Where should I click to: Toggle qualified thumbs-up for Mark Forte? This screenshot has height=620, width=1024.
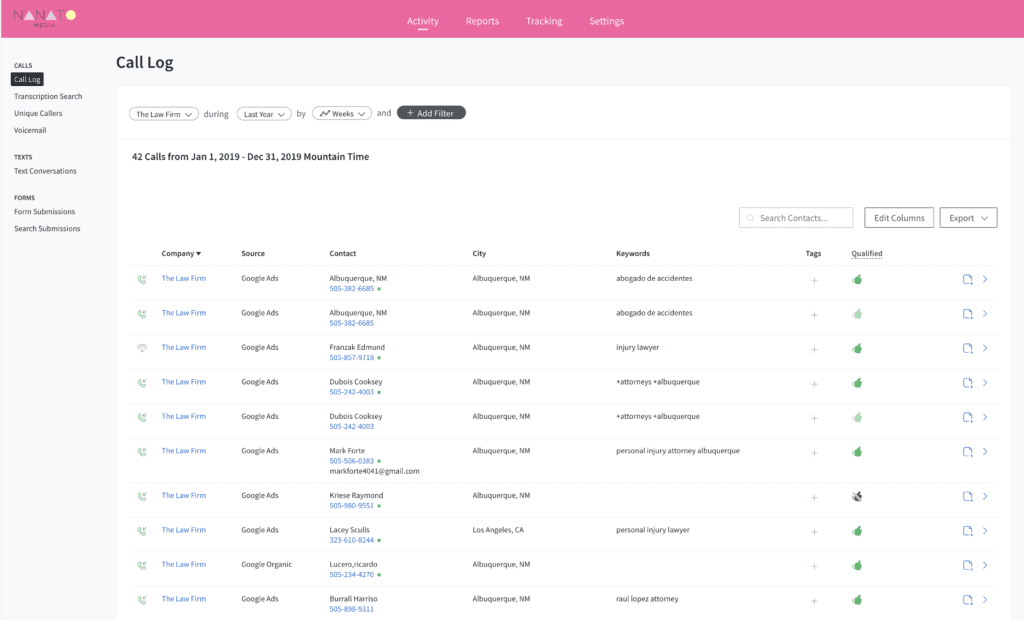pyautogui.click(x=857, y=452)
